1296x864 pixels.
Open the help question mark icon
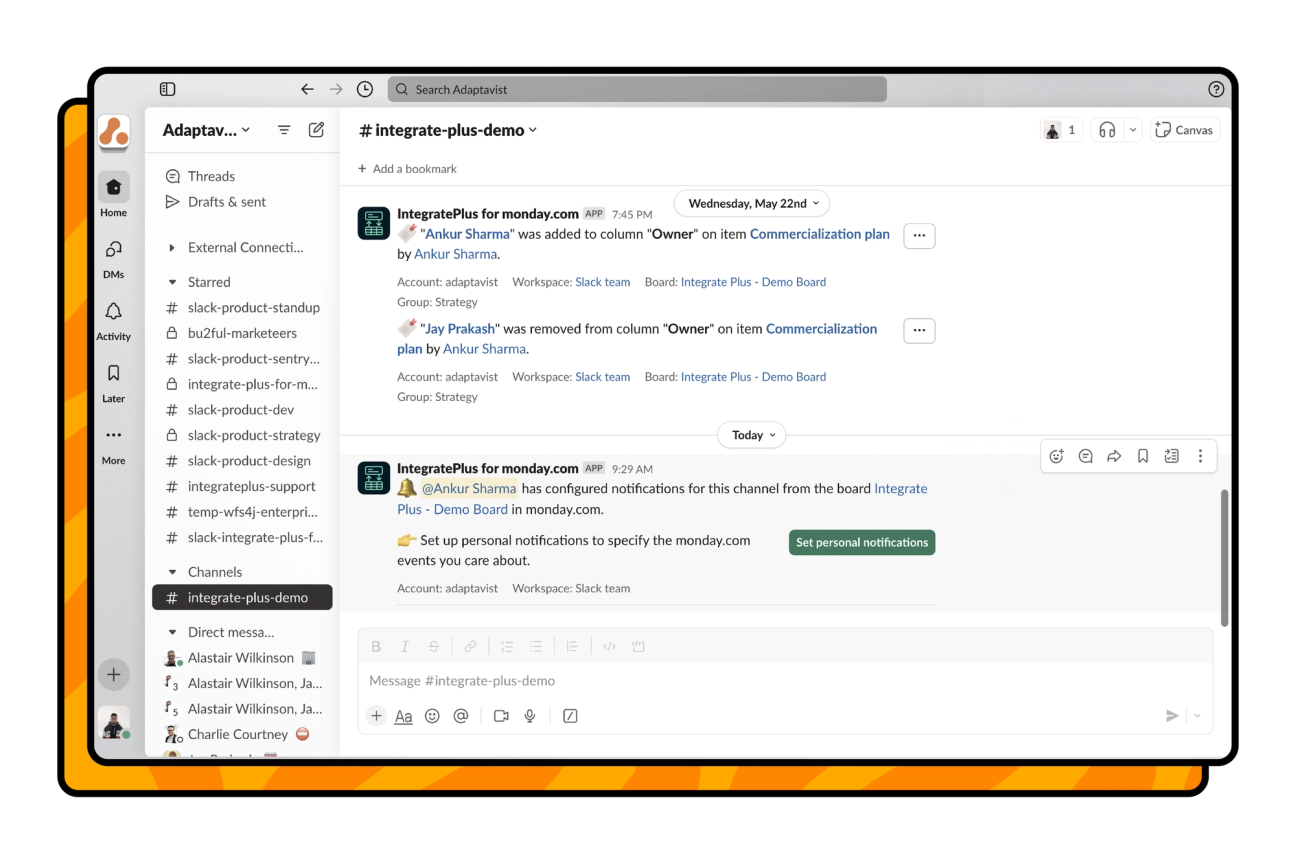point(1216,89)
